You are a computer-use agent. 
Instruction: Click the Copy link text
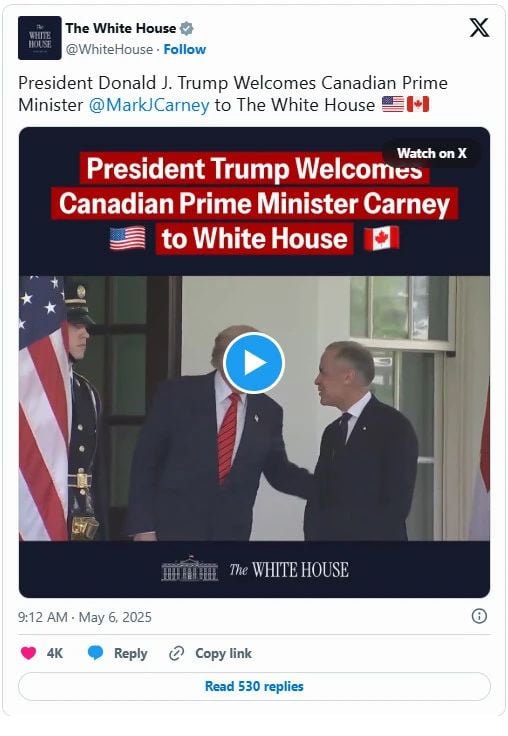pos(223,653)
